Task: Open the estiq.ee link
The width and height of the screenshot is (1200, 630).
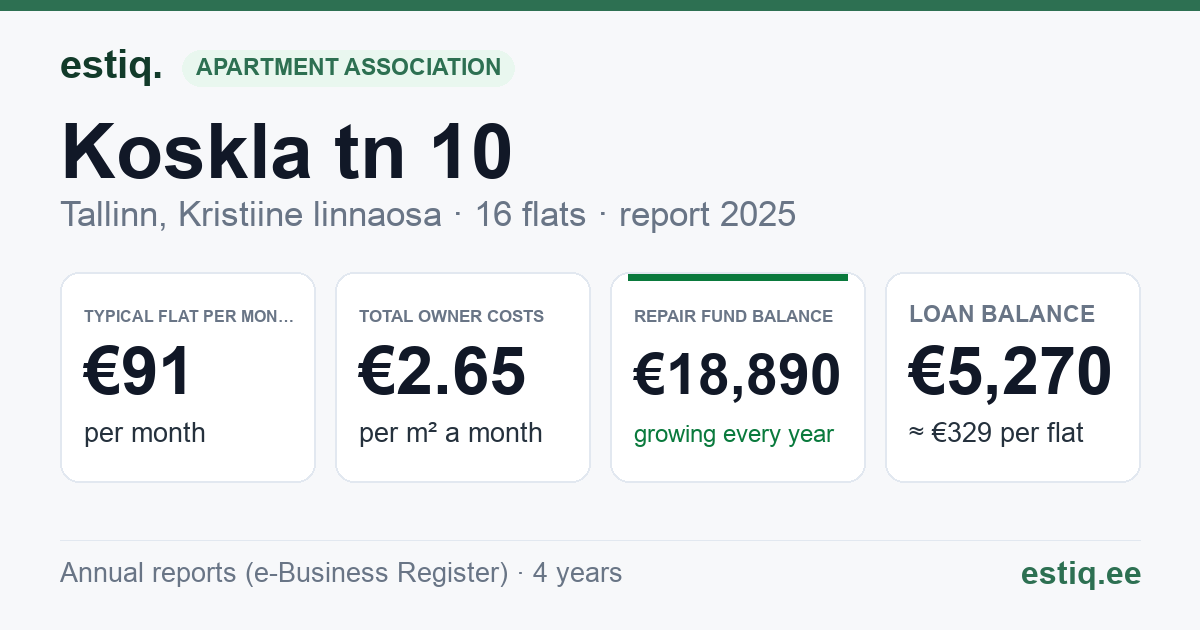Action: point(1081,573)
